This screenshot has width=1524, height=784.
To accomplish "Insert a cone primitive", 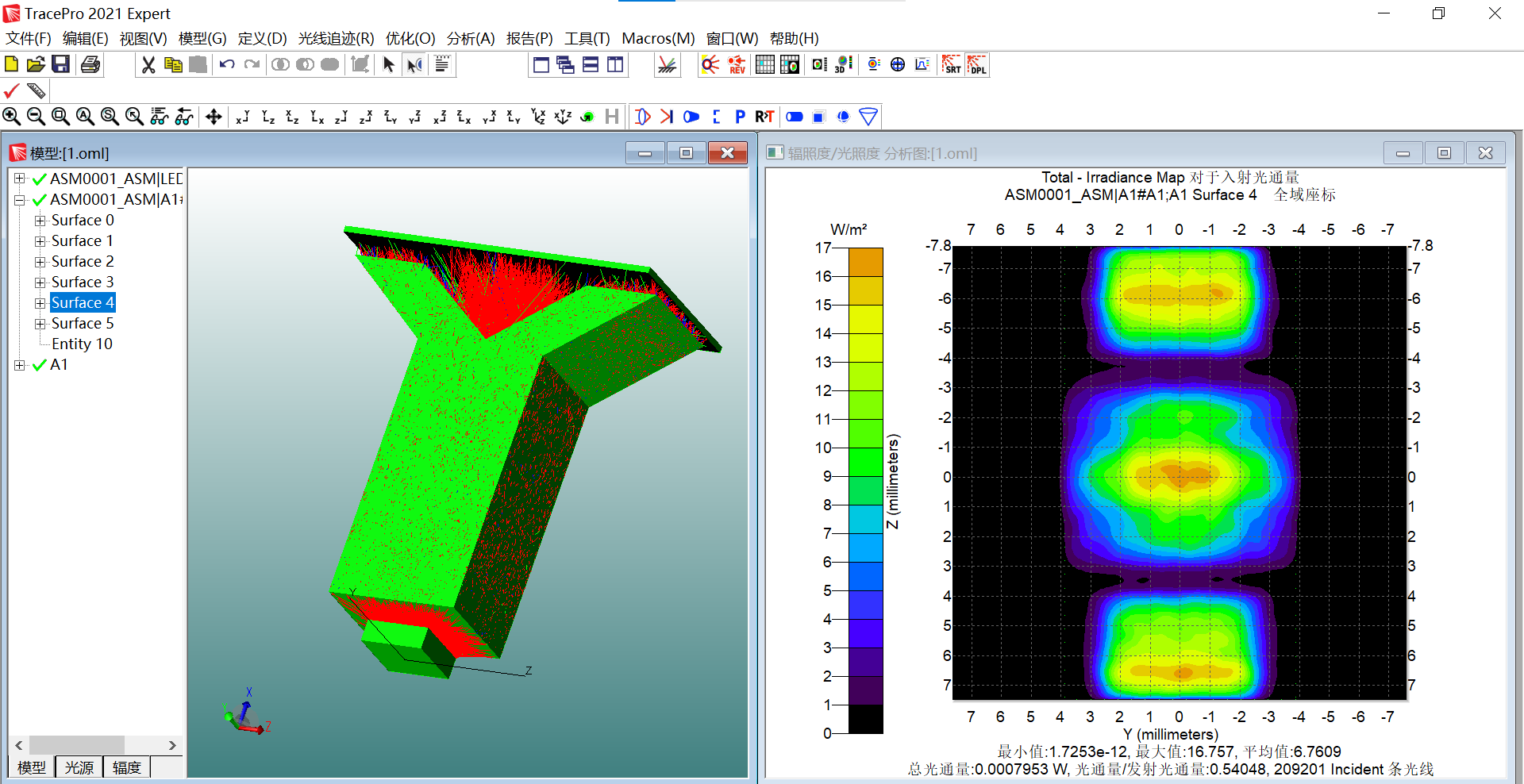I will pyautogui.click(x=868, y=117).
